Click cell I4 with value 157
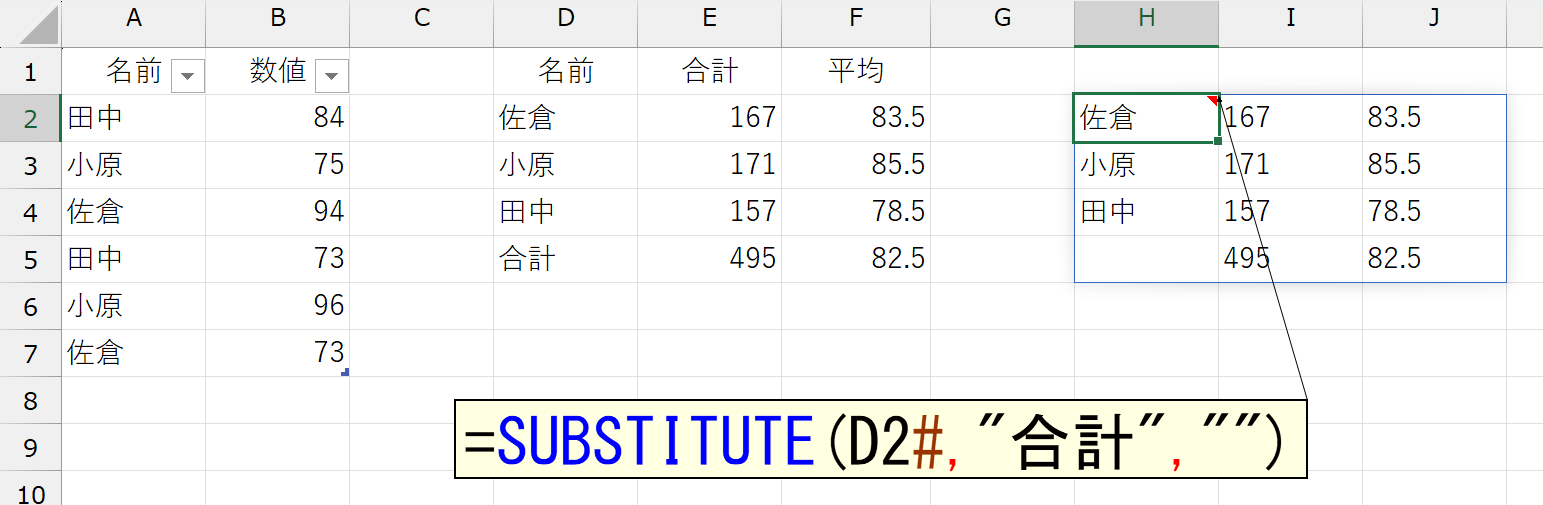Viewport: 1543px width, 505px height. (x=1291, y=212)
